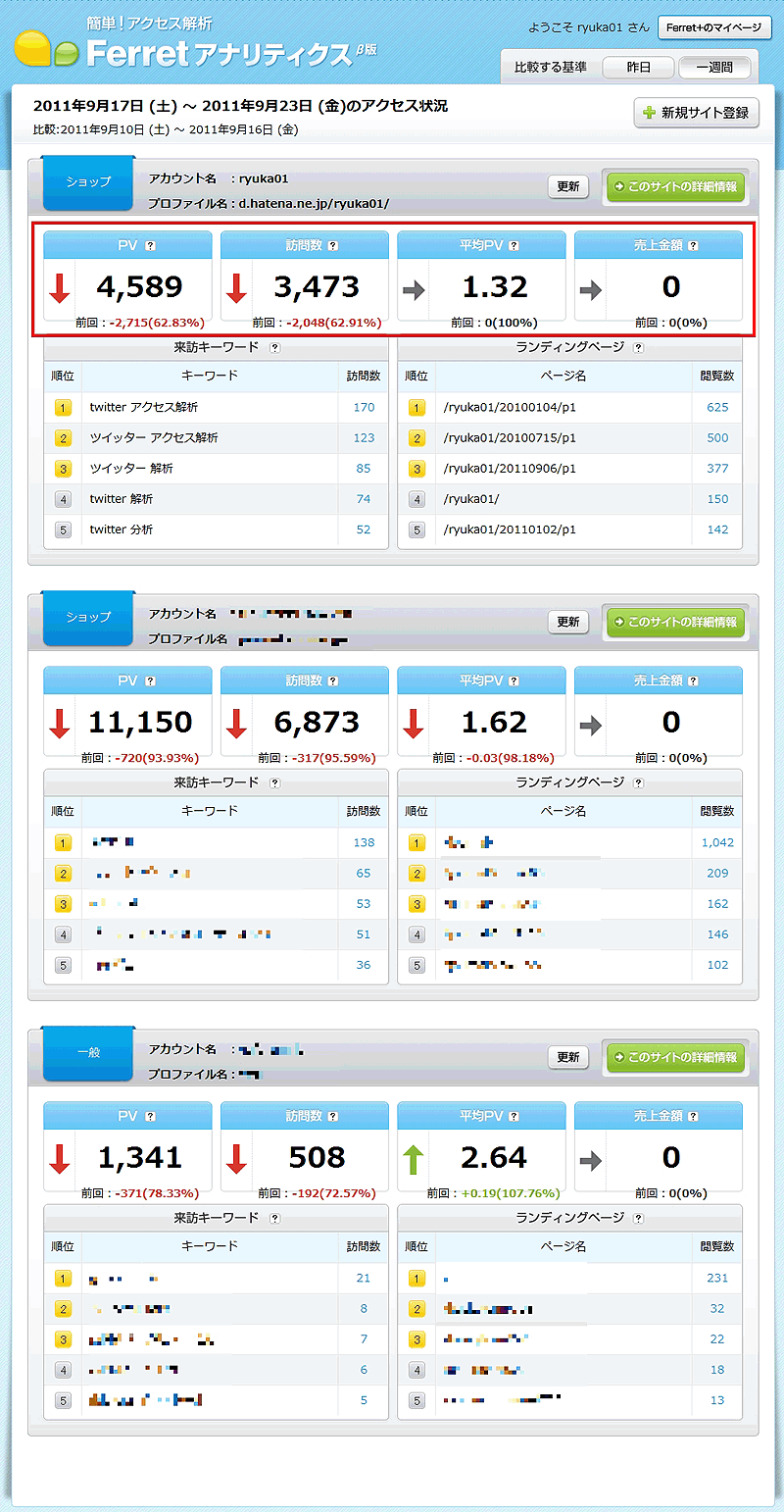
Task: Open このサイトの詳細情報 for ryuka01 site
Action: pos(674,186)
